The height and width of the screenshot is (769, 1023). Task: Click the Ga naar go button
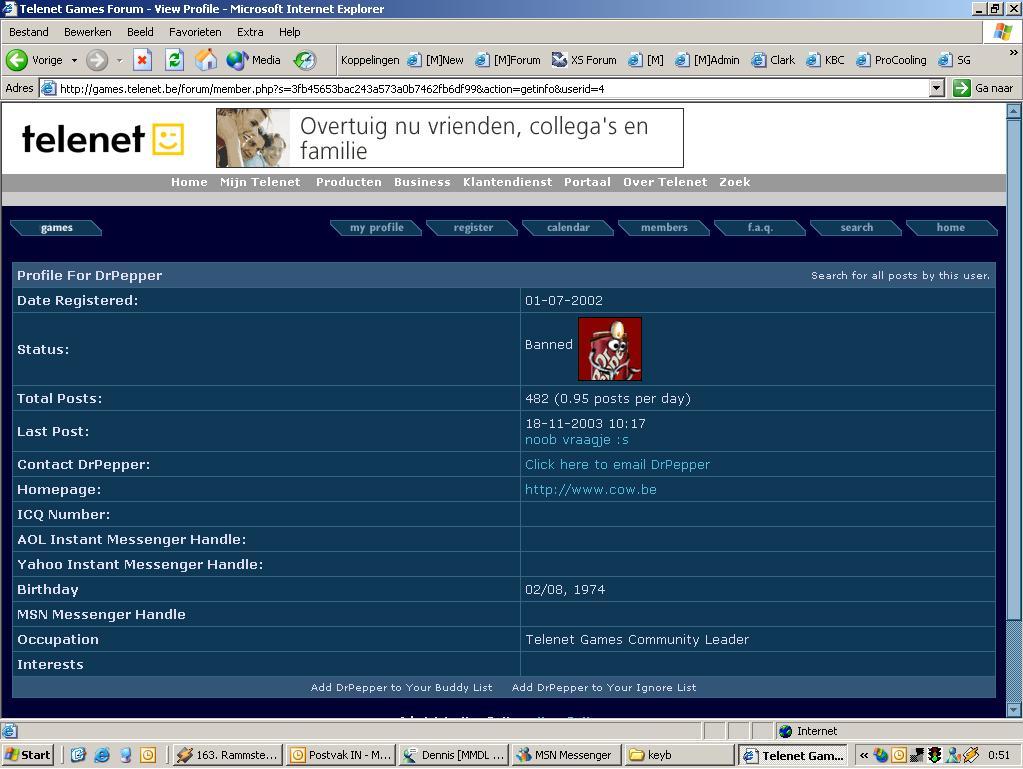(x=983, y=88)
